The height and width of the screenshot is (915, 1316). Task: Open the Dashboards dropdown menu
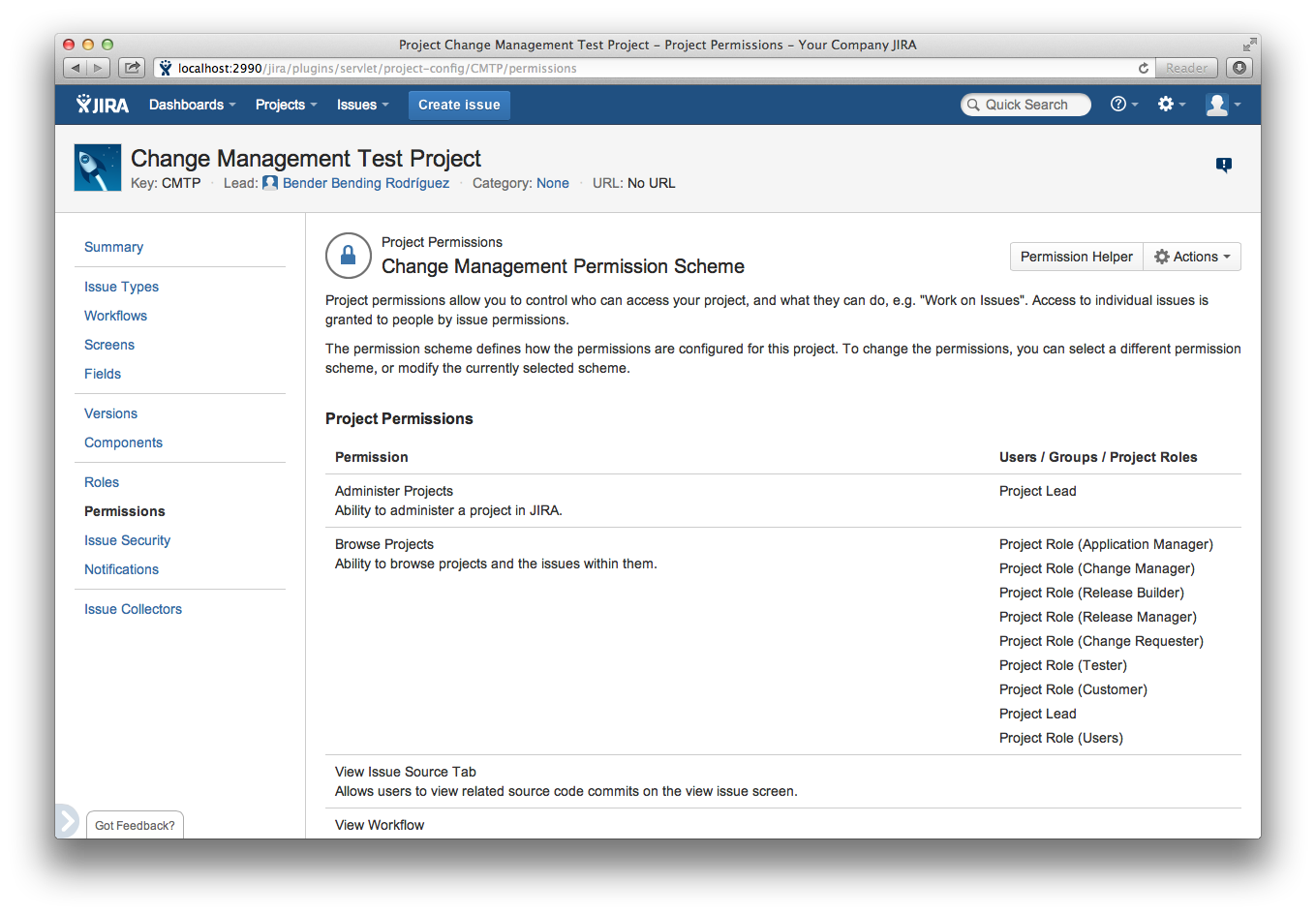pos(192,105)
